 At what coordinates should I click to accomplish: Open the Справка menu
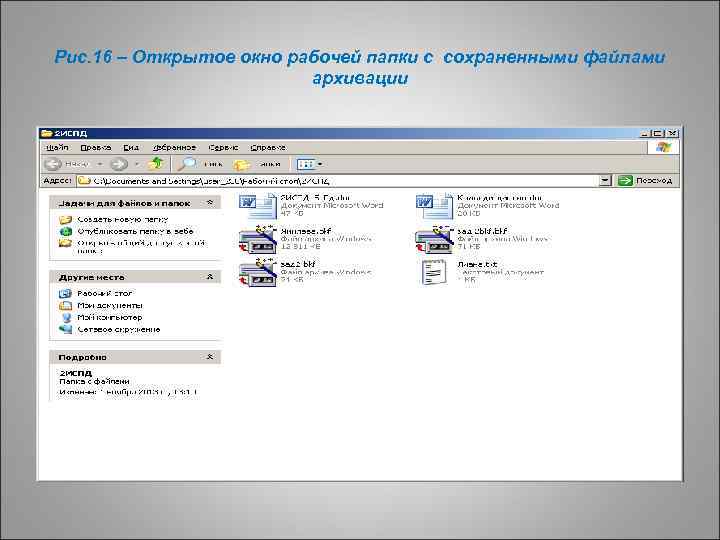(268, 147)
